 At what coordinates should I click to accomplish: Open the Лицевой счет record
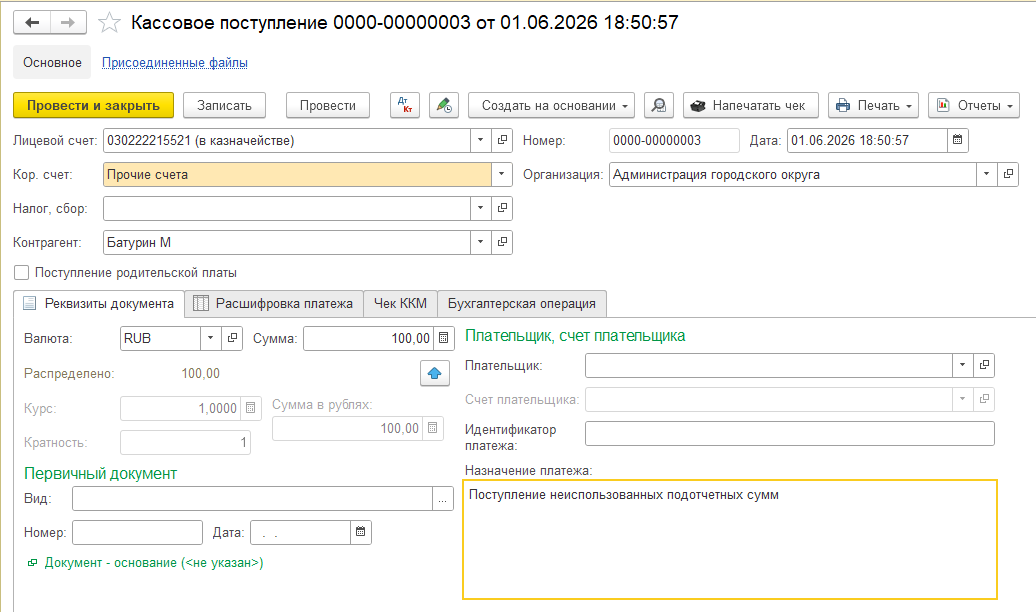(502, 140)
